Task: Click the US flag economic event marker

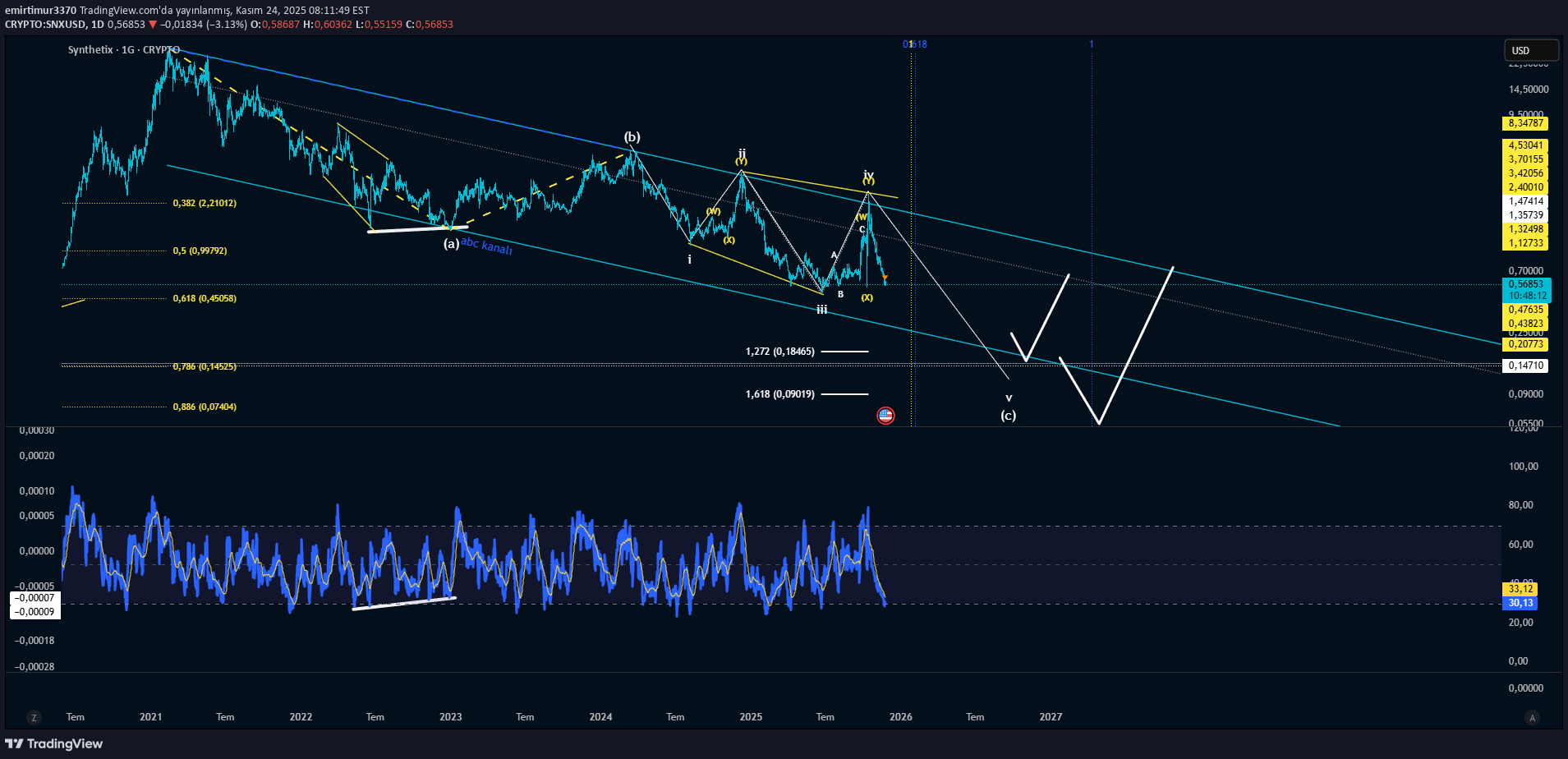Action: pos(885,416)
